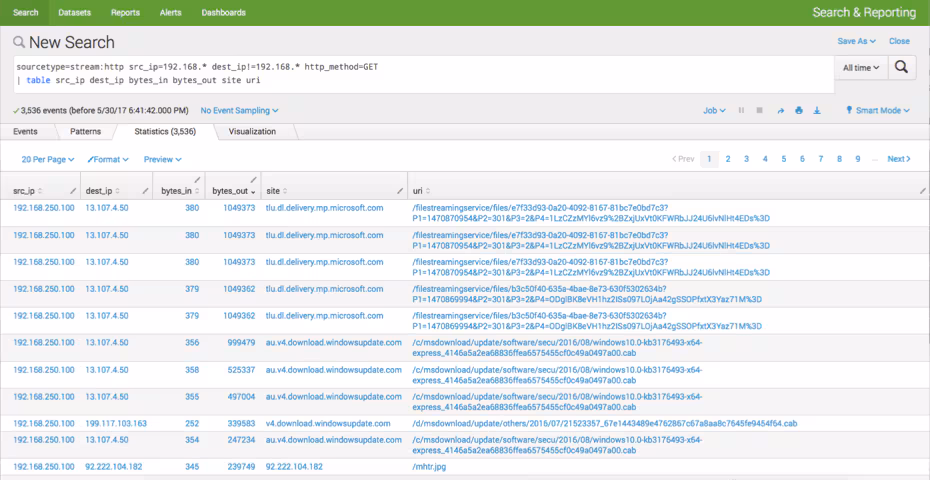The width and height of the screenshot is (930, 480).
Task: Go to Next results page
Action: (898, 159)
